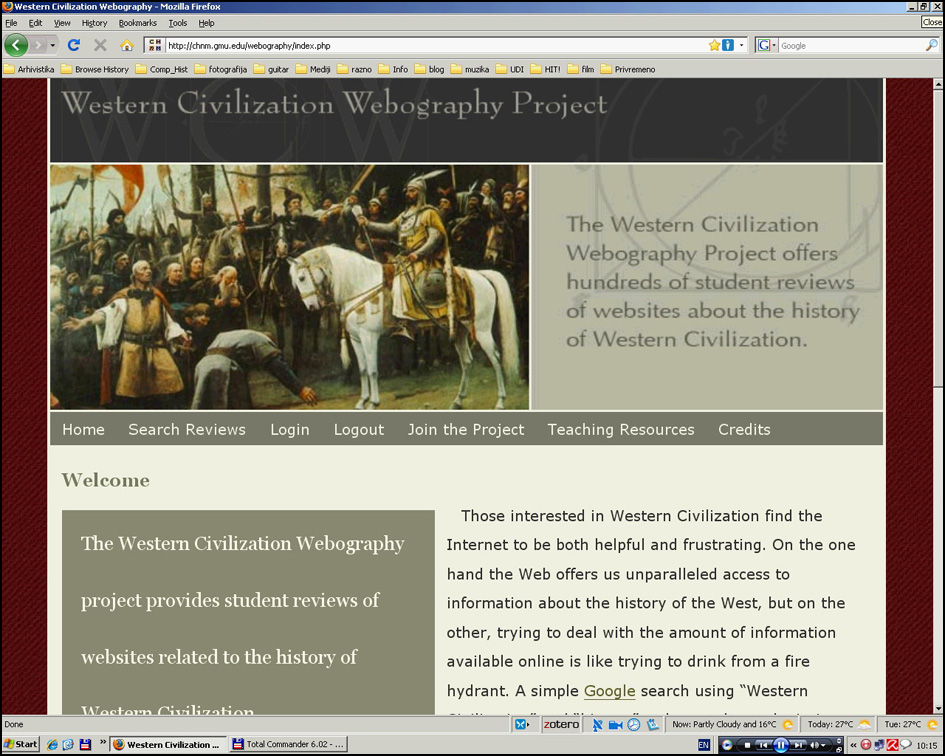This screenshot has height=756, width=945.
Task: Click the video camera status bar icon
Action: coord(615,724)
